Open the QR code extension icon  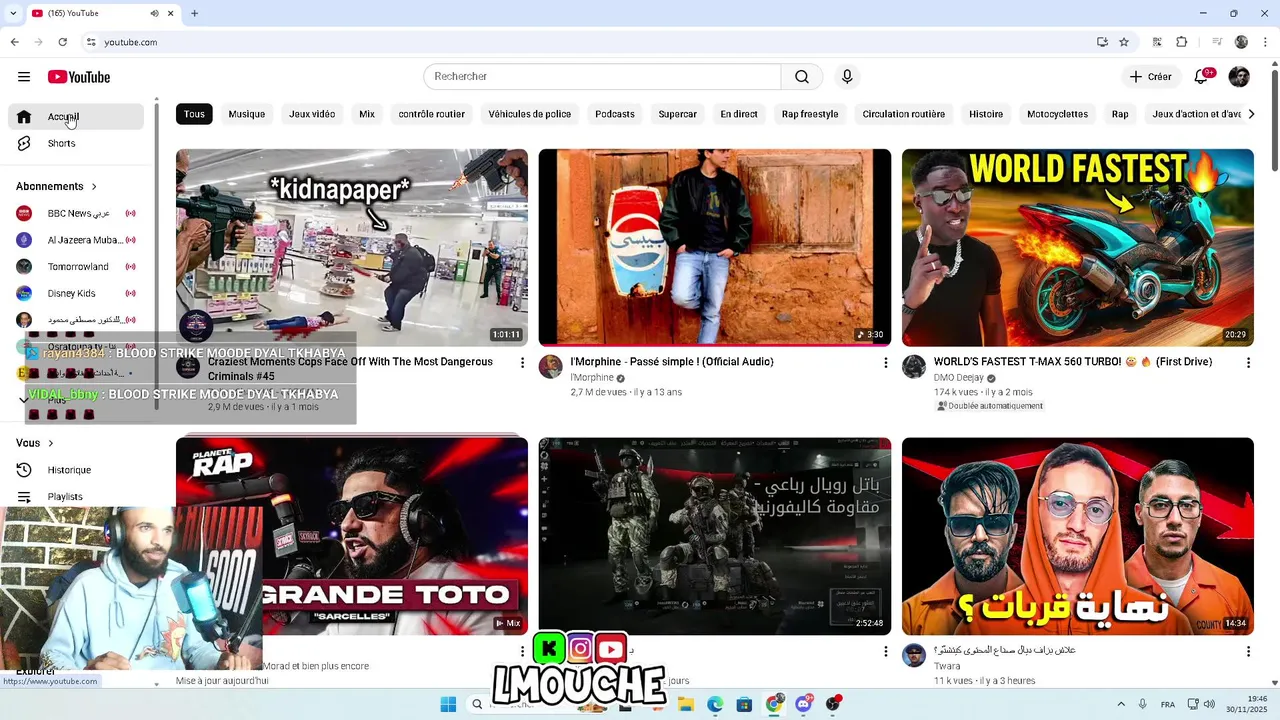(x=1157, y=42)
